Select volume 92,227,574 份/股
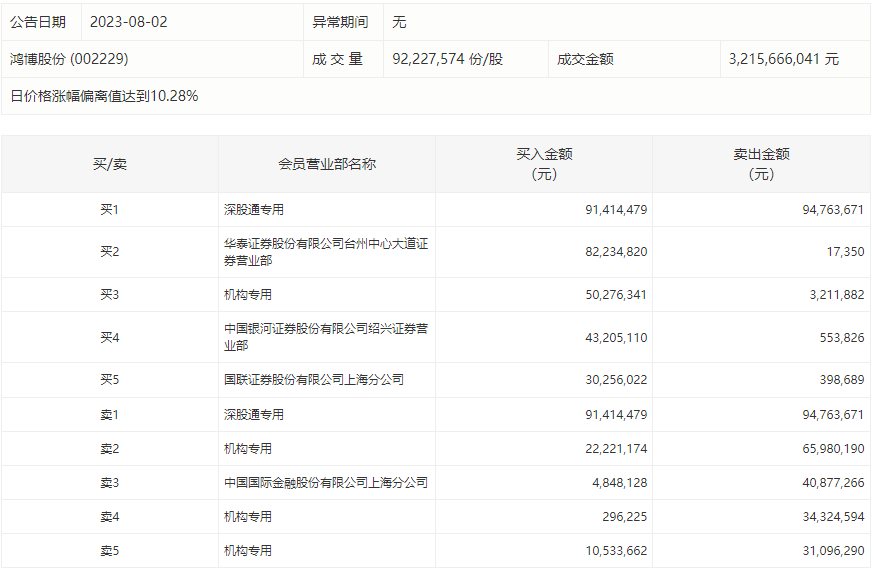Viewport: 874px width, 568px height. point(448,59)
